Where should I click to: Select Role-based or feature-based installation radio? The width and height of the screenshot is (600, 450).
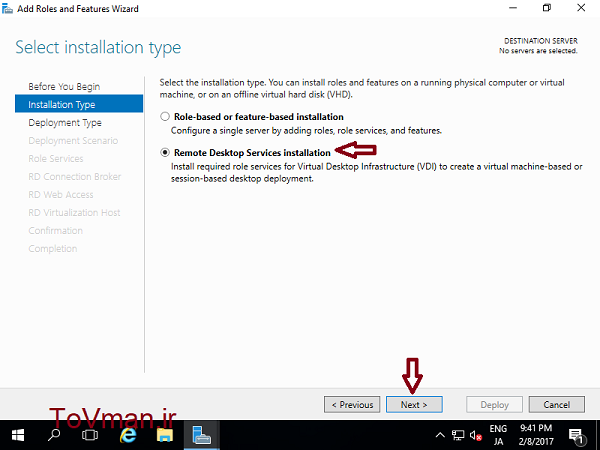point(165,116)
